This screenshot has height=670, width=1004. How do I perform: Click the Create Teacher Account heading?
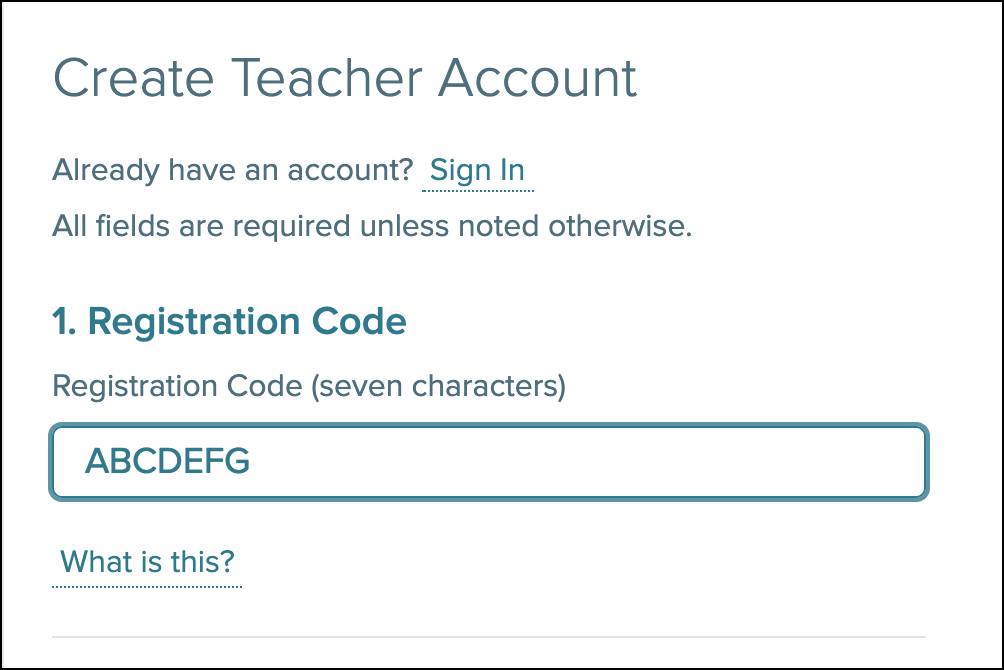(x=345, y=78)
